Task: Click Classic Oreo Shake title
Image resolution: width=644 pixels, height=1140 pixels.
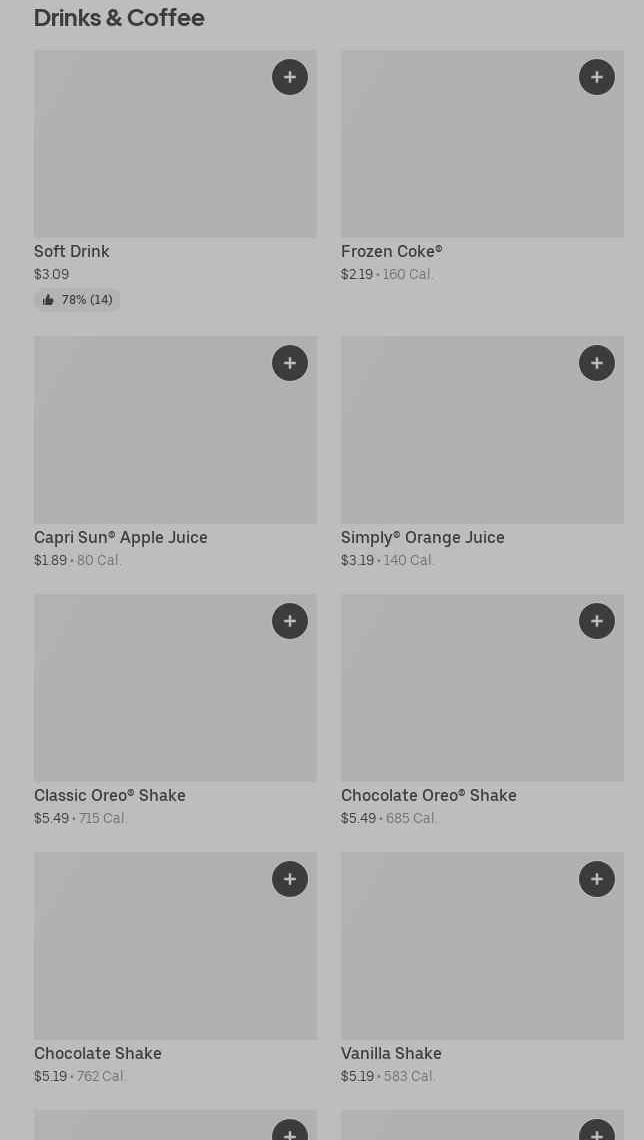Action: click(x=110, y=795)
